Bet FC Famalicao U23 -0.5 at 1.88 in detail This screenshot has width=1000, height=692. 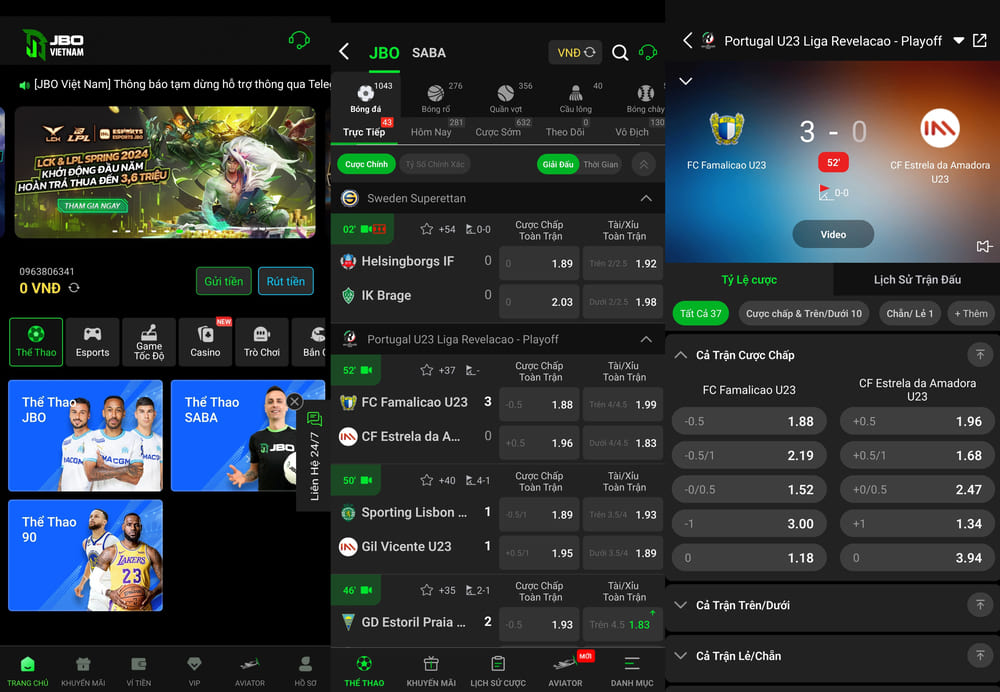click(749, 422)
